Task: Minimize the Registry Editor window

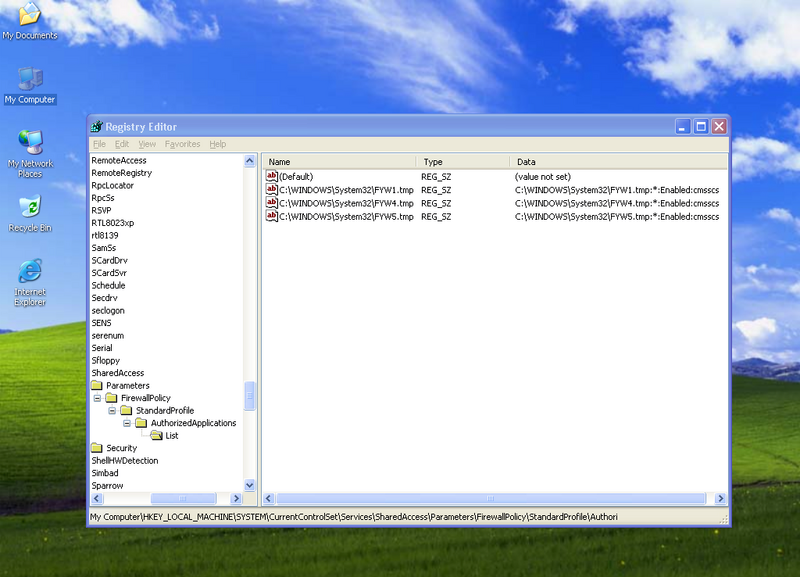Action: coord(683,127)
